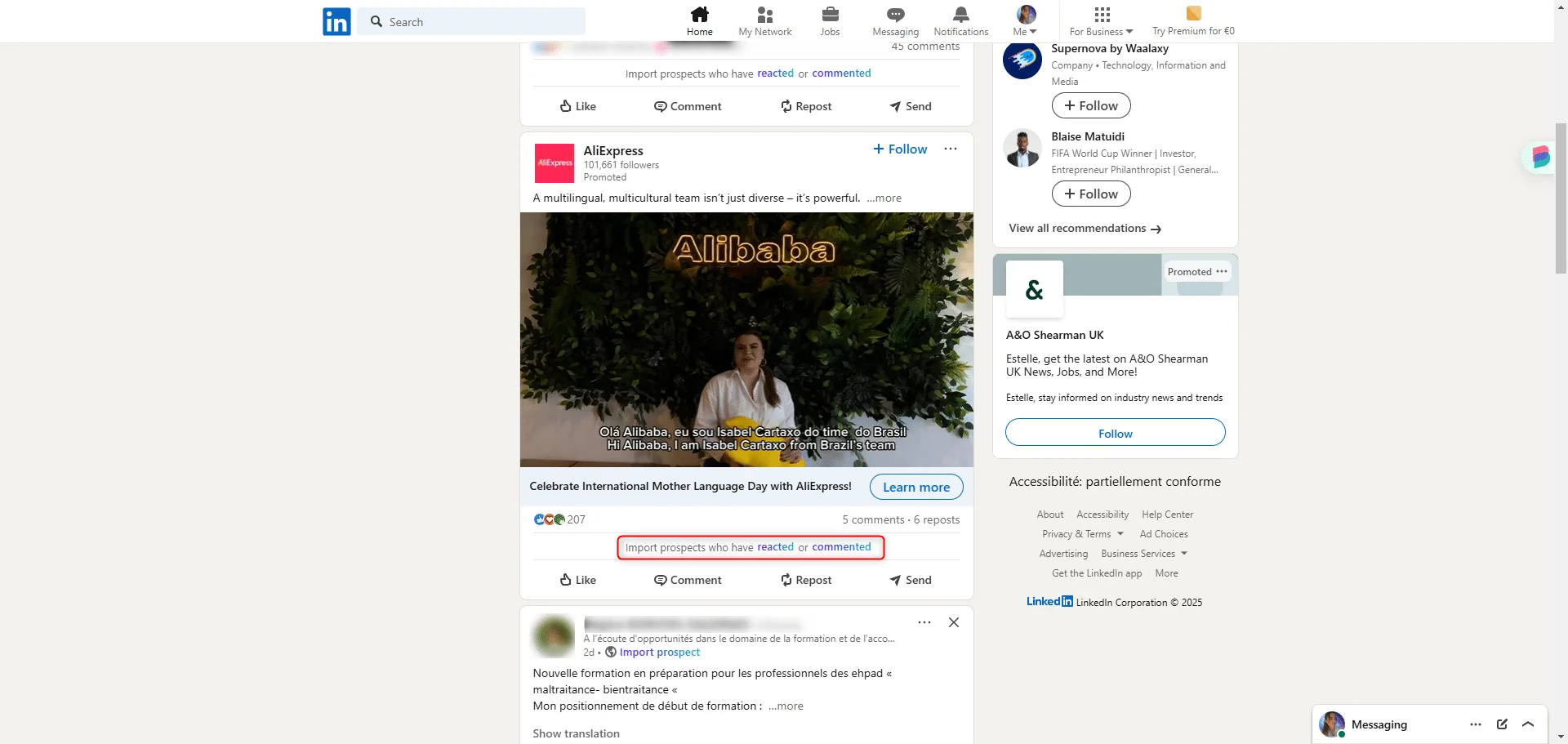Expand the Me profile dropdown
Viewport: 1568px width, 744px height.
pos(1025,21)
